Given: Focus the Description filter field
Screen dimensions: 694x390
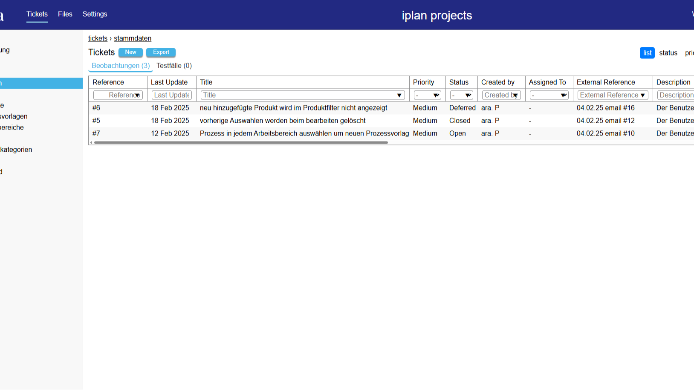Looking at the screenshot, I should 675,95.
